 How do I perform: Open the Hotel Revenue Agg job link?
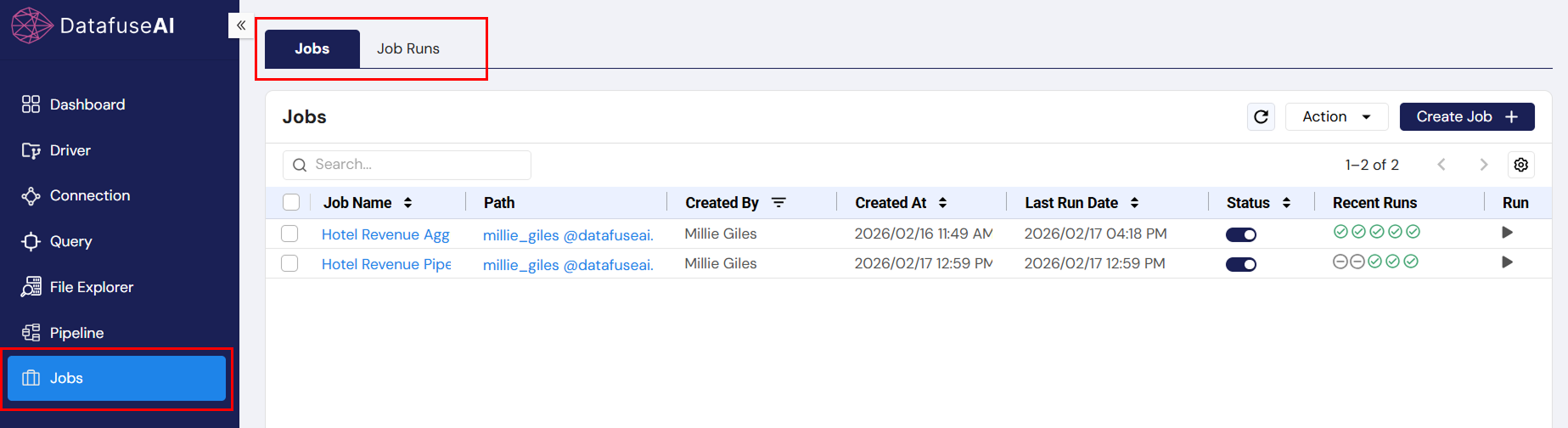(385, 234)
